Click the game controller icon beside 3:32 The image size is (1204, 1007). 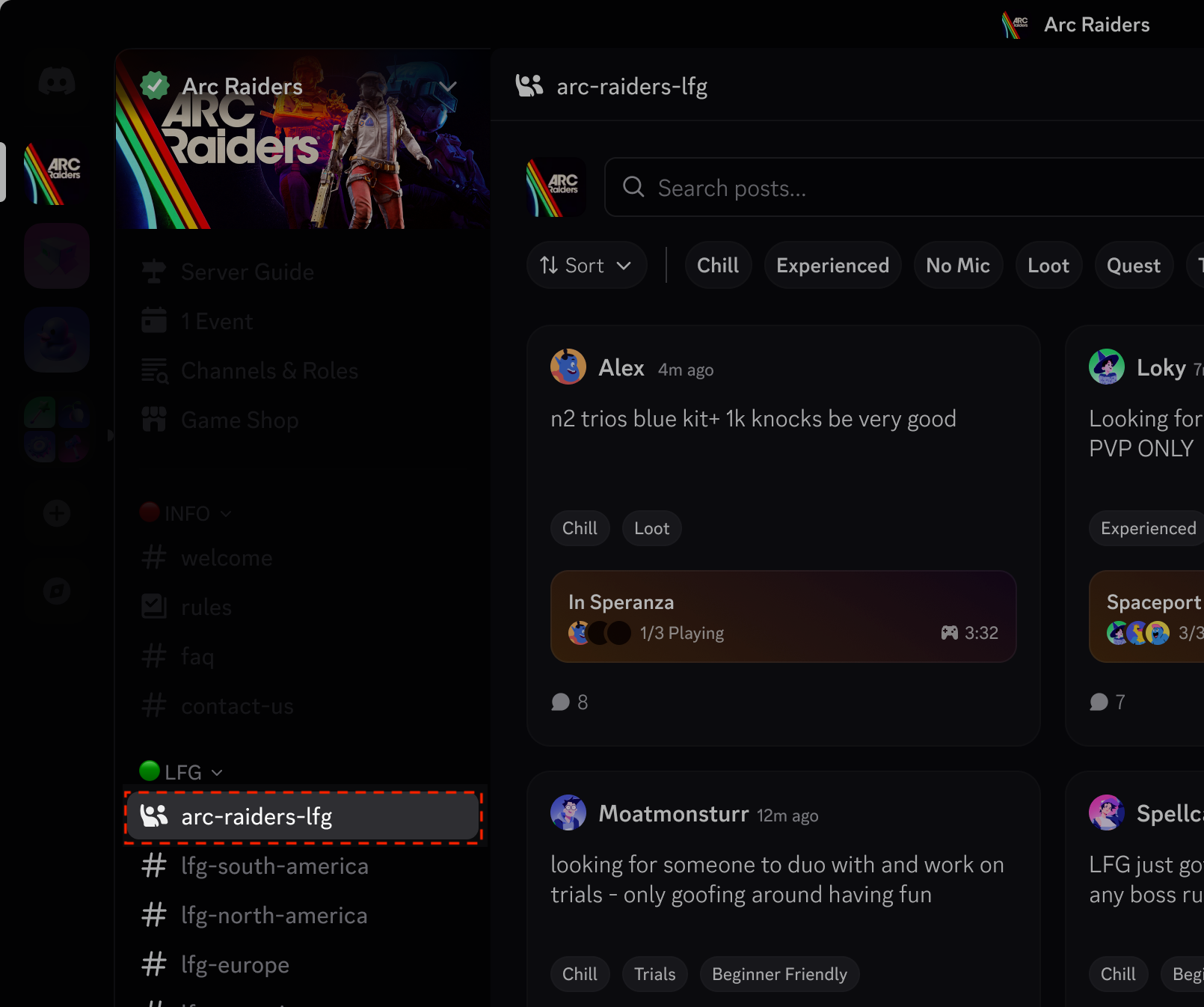coord(949,633)
